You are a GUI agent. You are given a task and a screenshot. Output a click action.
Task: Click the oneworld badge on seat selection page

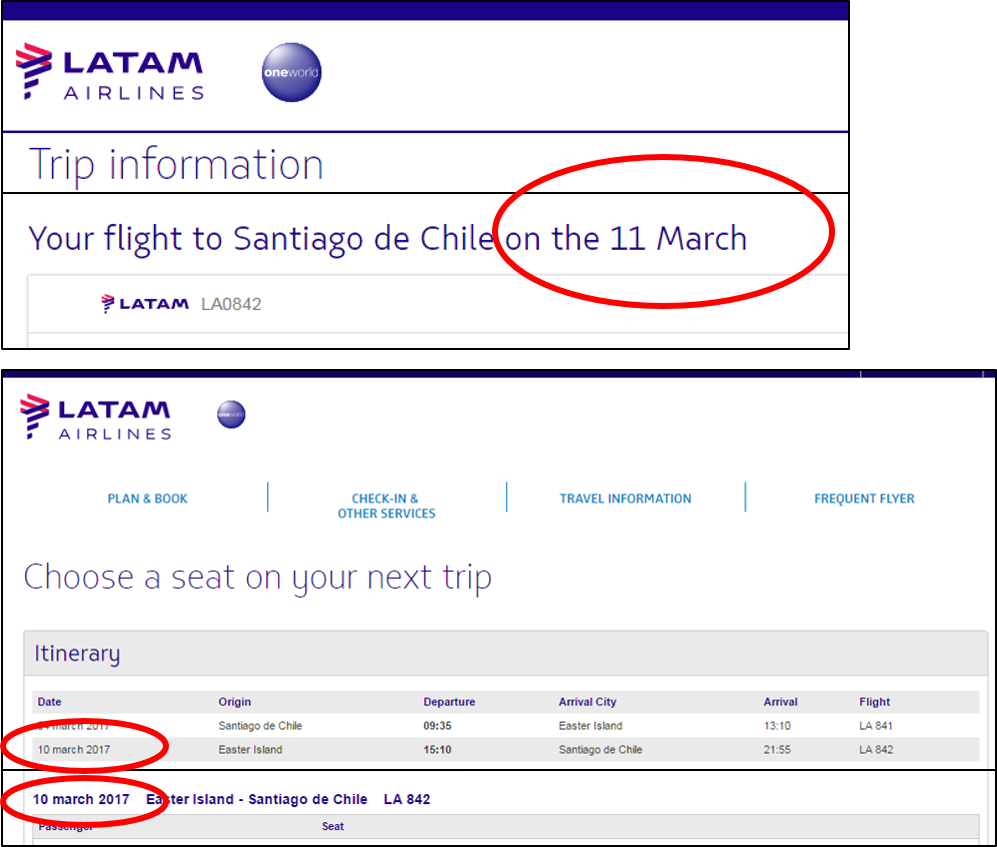(x=231, y=415)
